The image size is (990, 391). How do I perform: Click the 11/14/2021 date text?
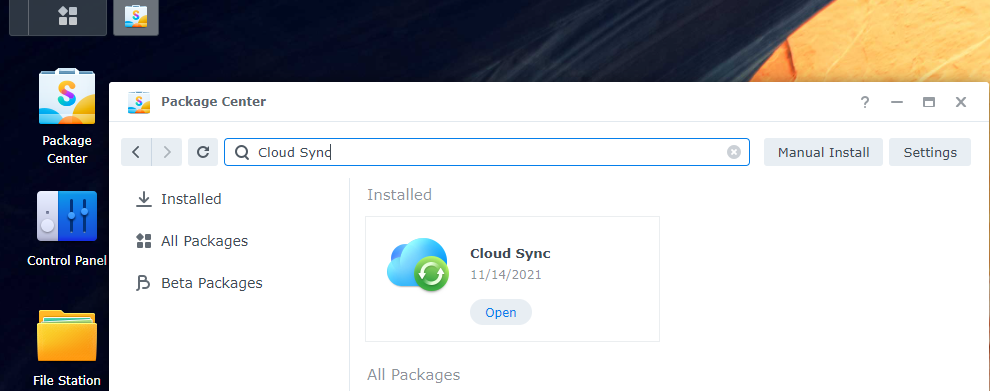[506, 275]
